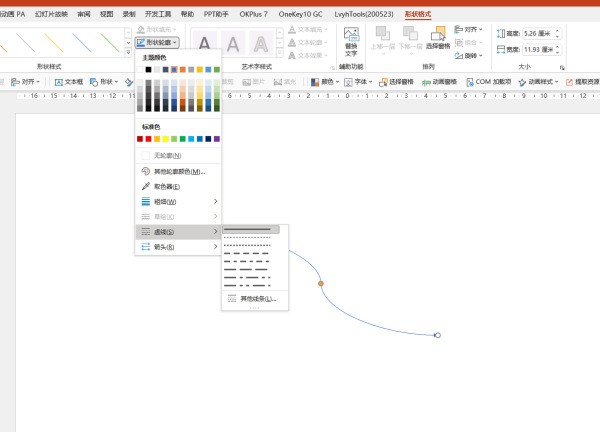The image size is (600, 432).
Task: Open the 对齐 dropdown in the arrange group
Action: (x=468, y=30)
